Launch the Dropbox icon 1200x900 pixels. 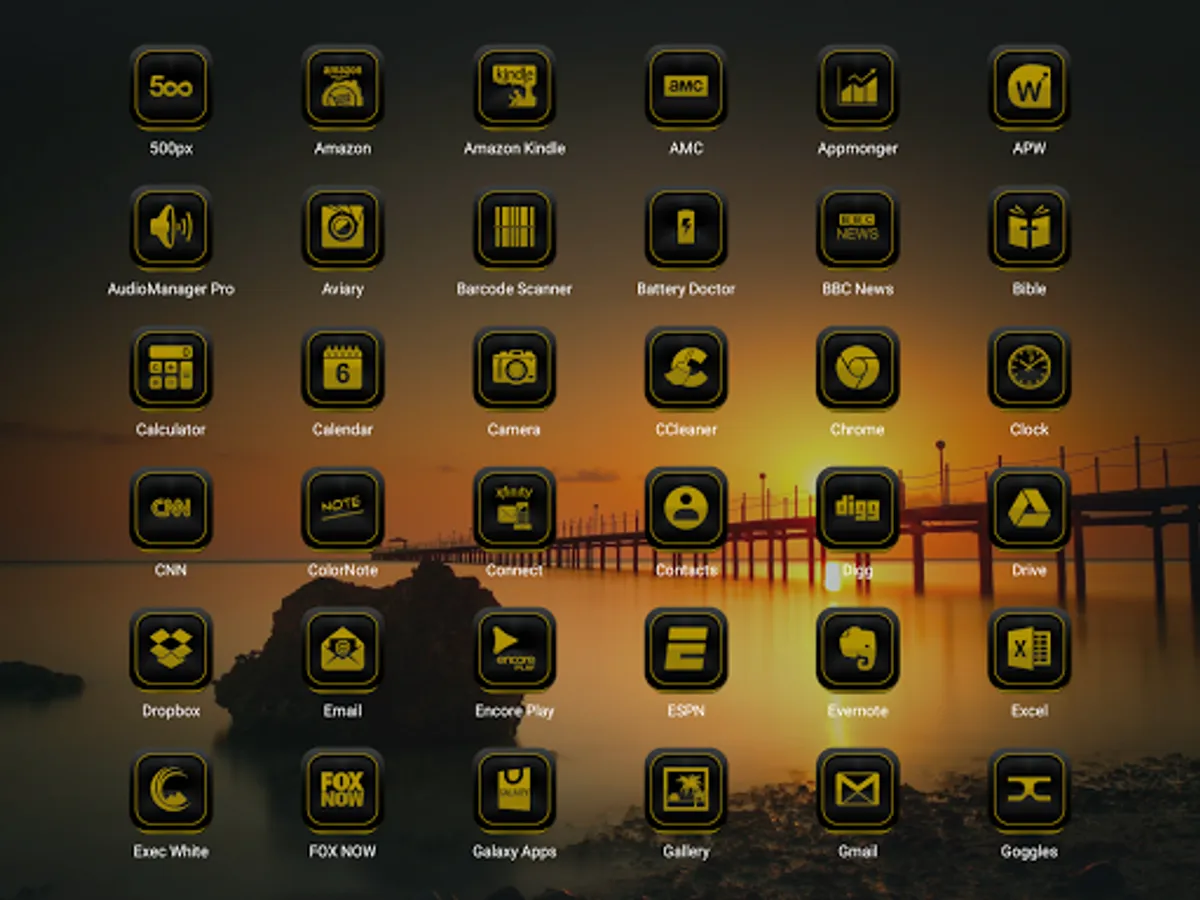click(171, 650)
